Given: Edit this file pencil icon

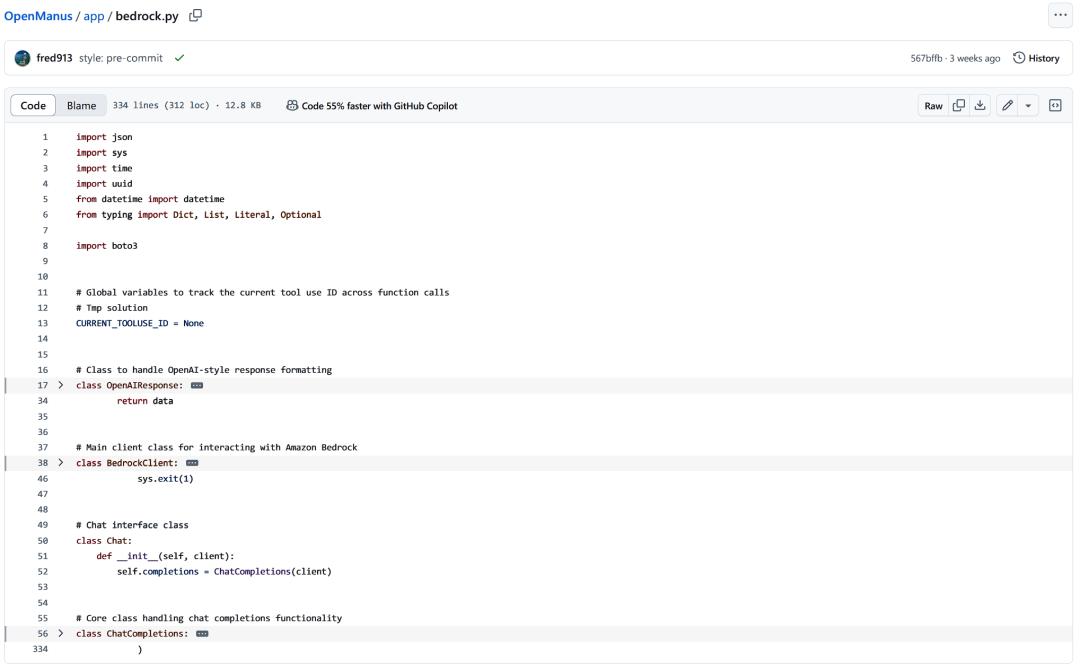Looking at the screenshot, I should 1008,105.
